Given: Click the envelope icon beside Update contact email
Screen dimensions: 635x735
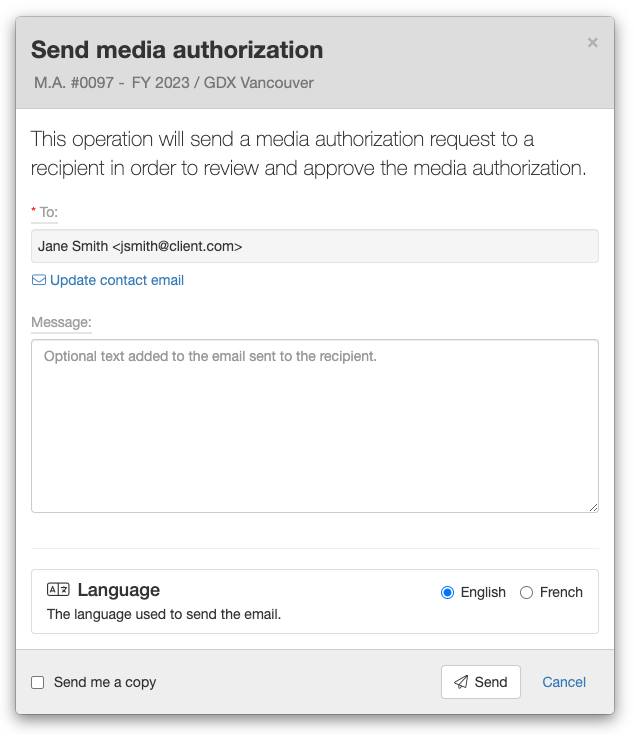Looking at the screenshot, I should 39,280.
